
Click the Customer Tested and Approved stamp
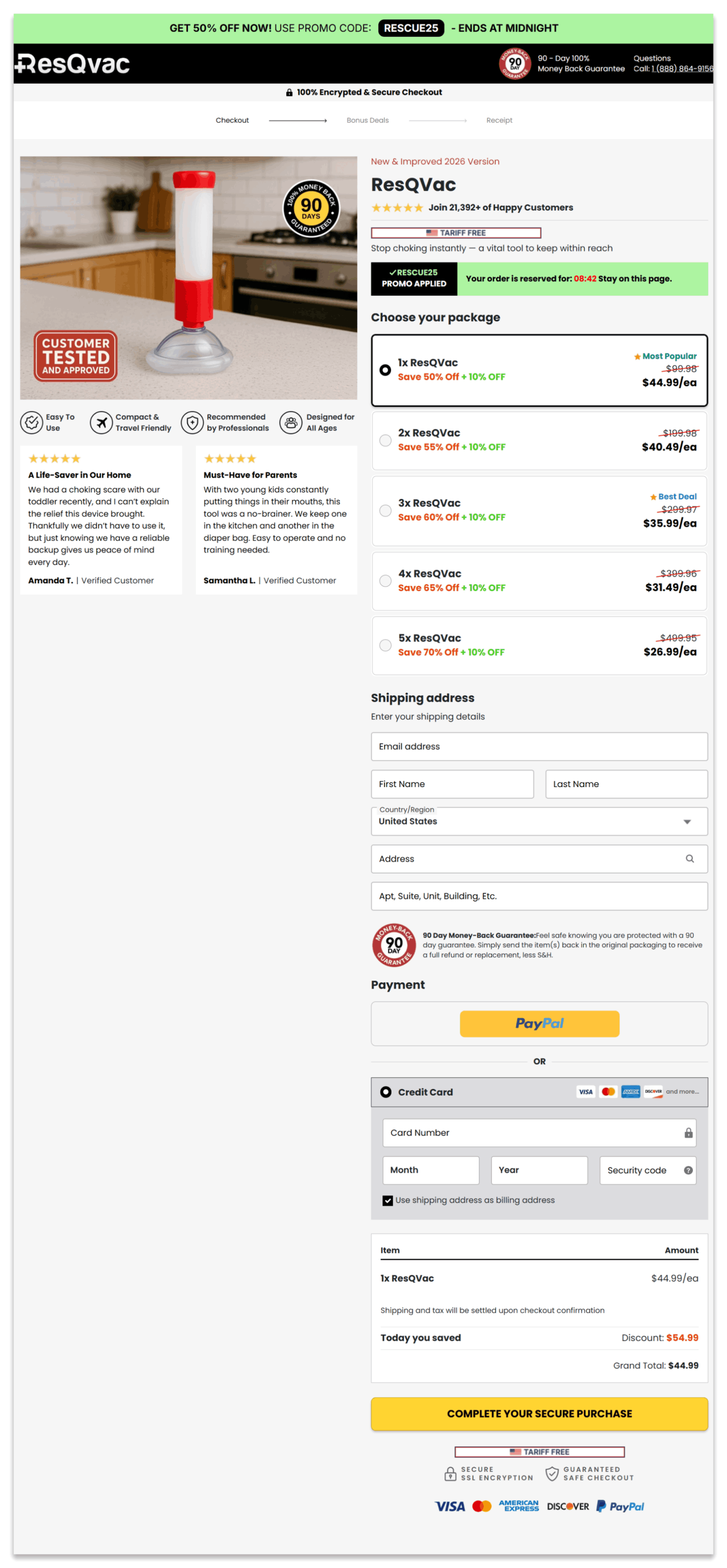(75, 356)
